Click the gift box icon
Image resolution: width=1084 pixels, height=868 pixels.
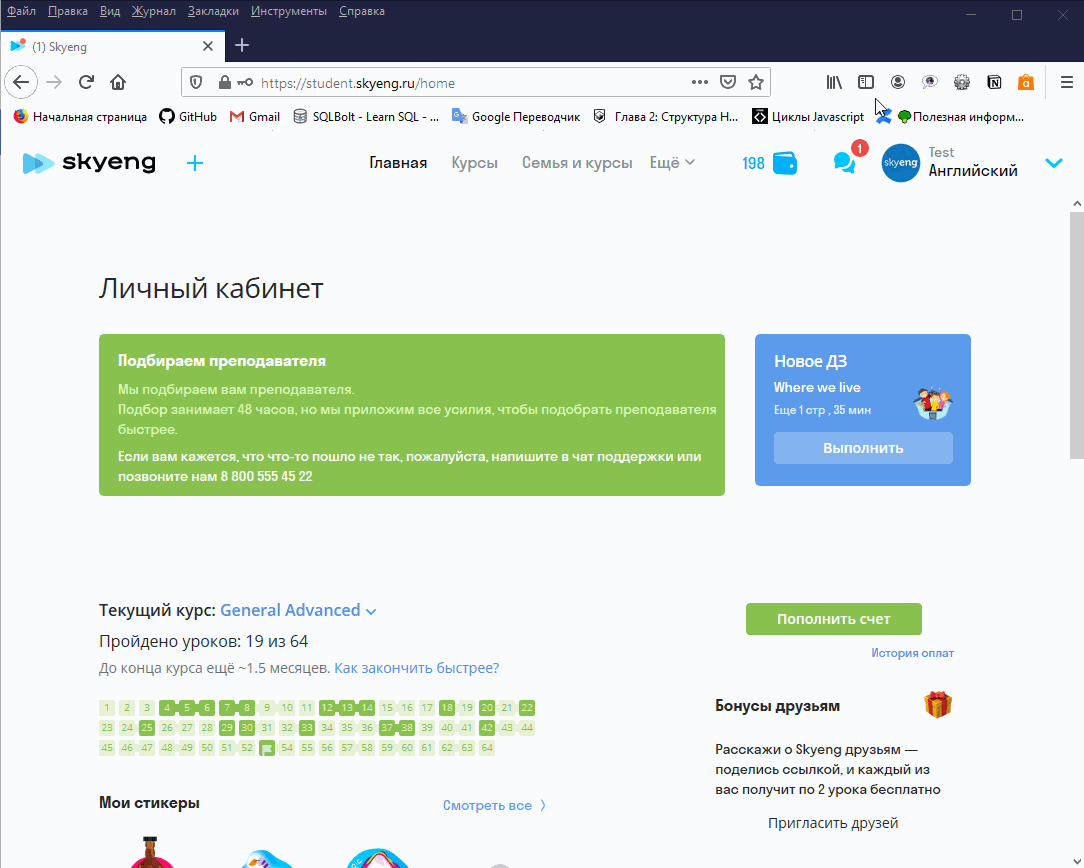(938, 705)
